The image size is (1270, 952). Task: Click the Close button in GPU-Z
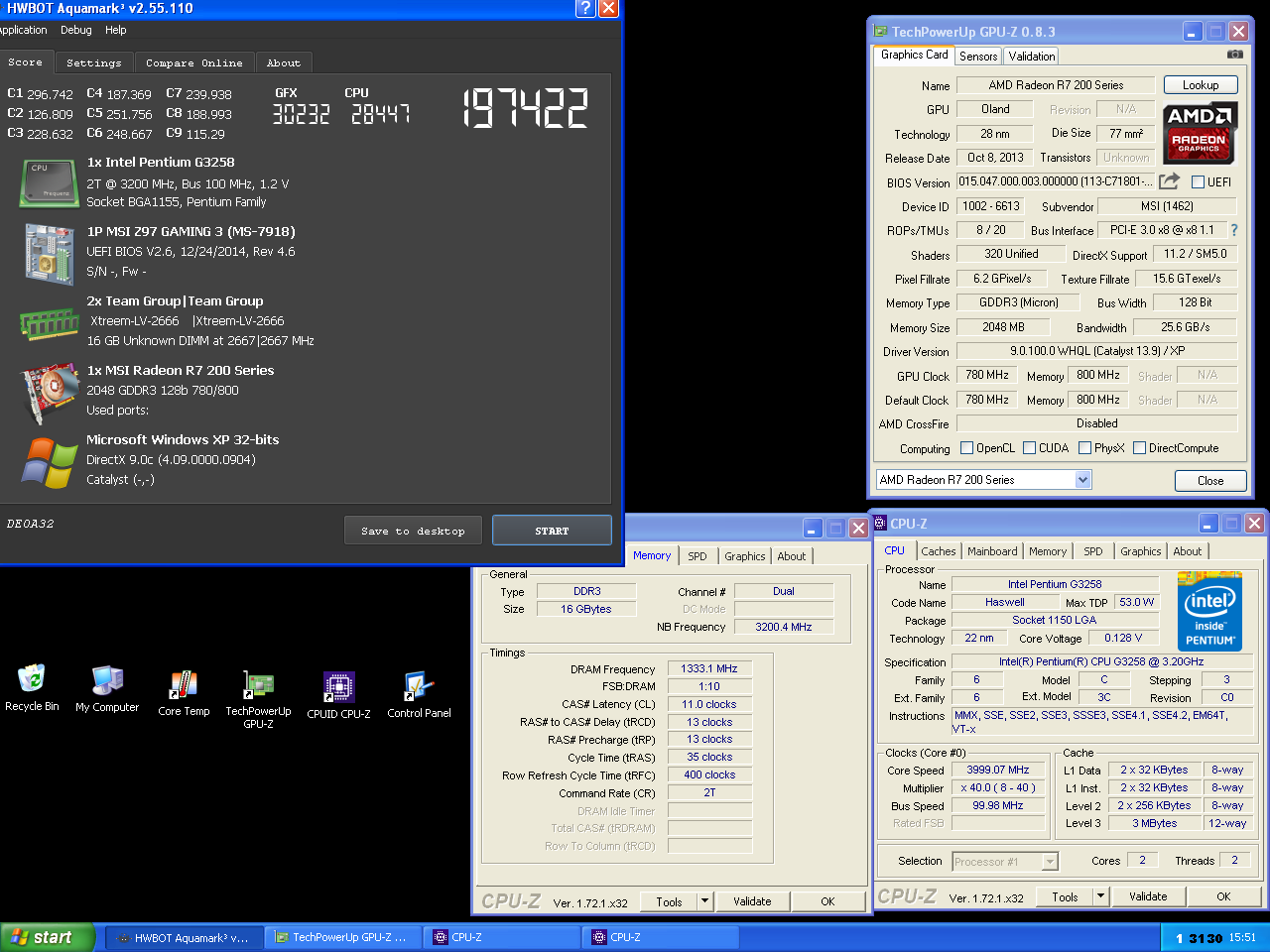click(1210, 480)
